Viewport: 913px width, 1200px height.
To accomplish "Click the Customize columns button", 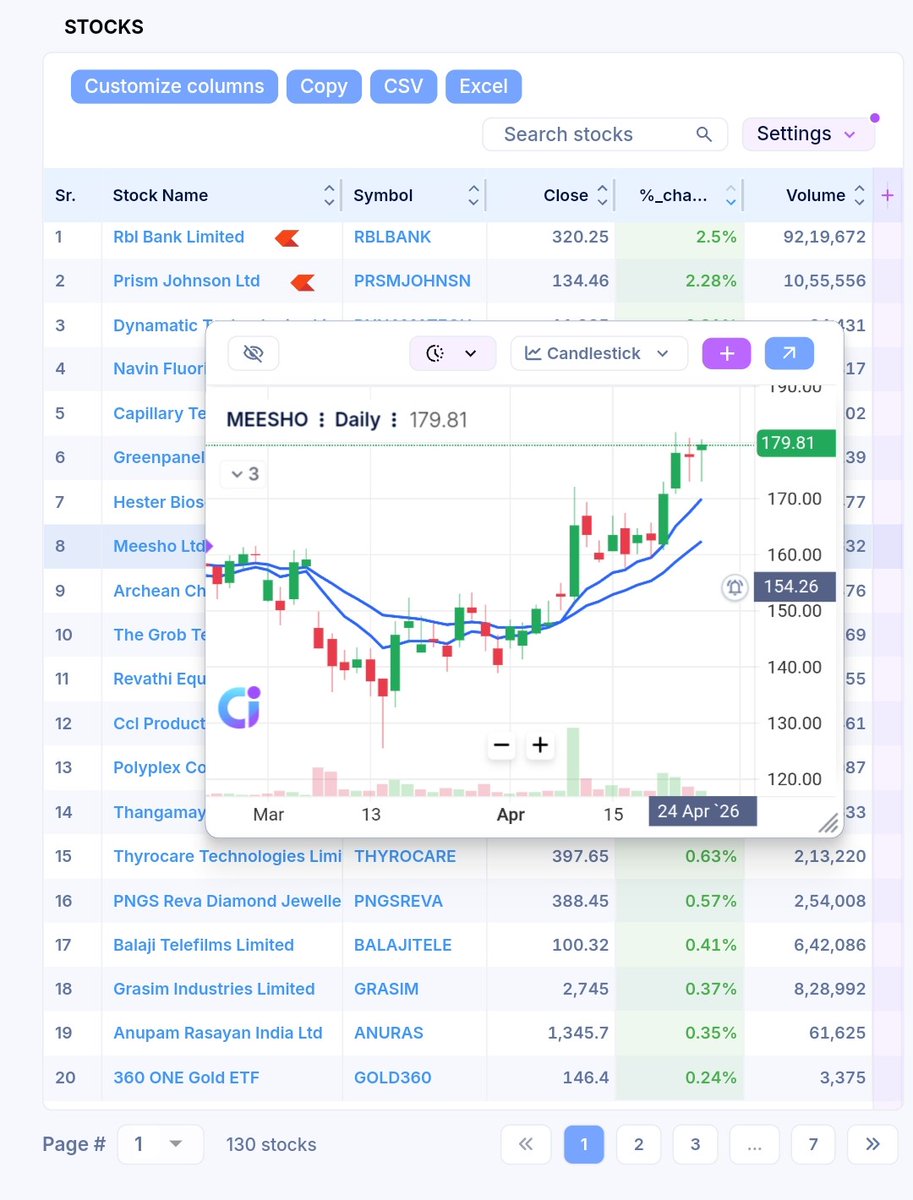I will (x=174, y=86).
